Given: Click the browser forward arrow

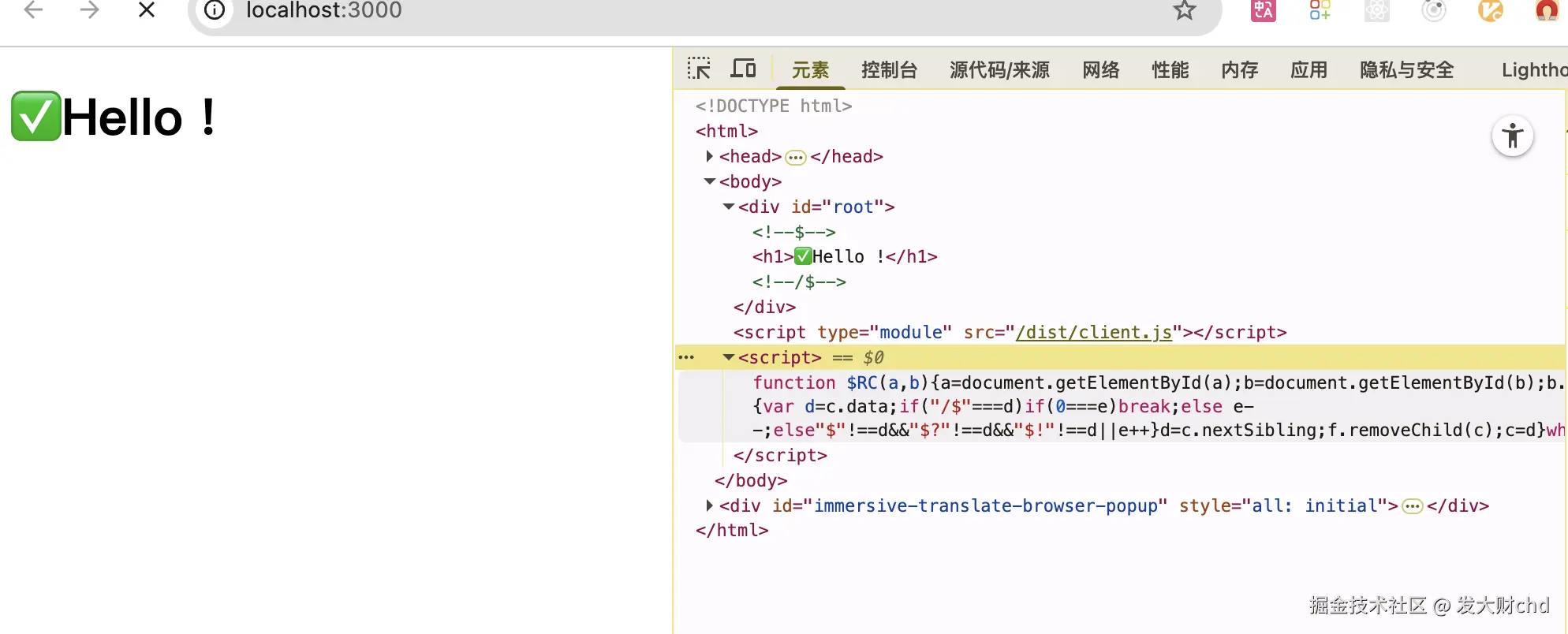Looking at the screenshot, I should tap(90, 9).
